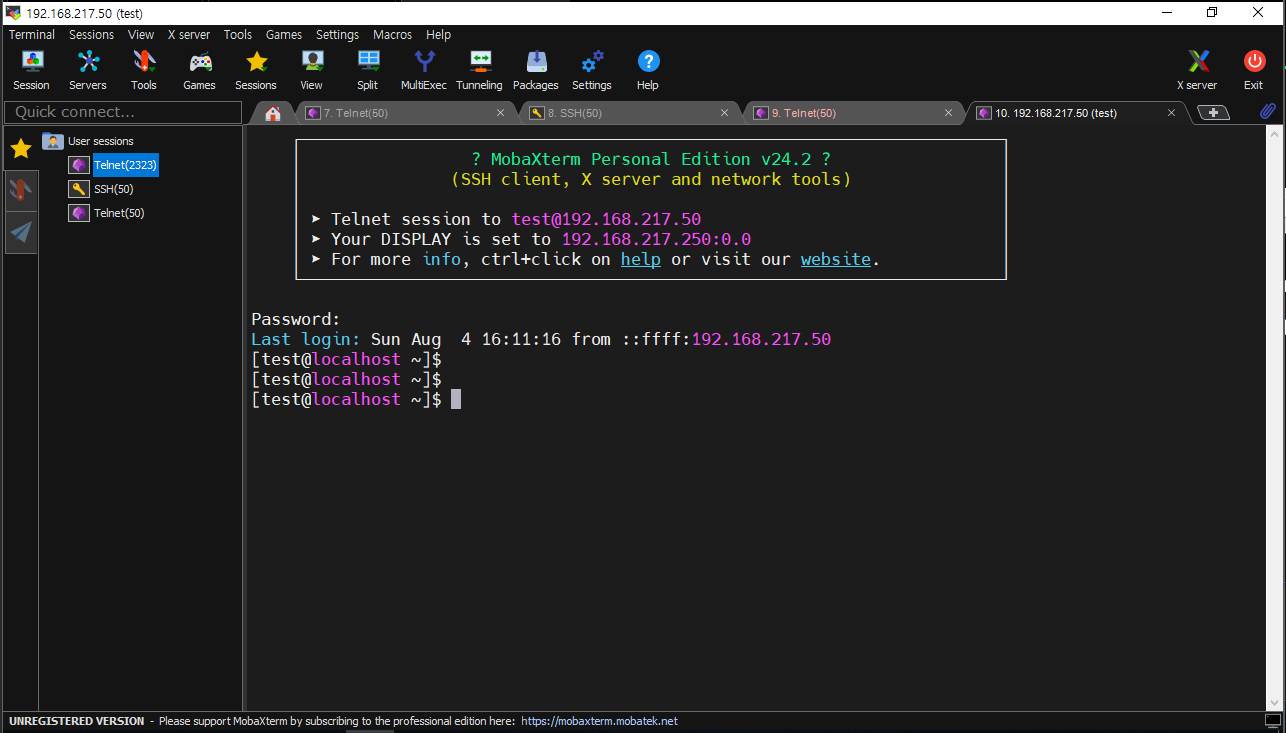Select the SSH(50) saved session

[x=101, y=189]
